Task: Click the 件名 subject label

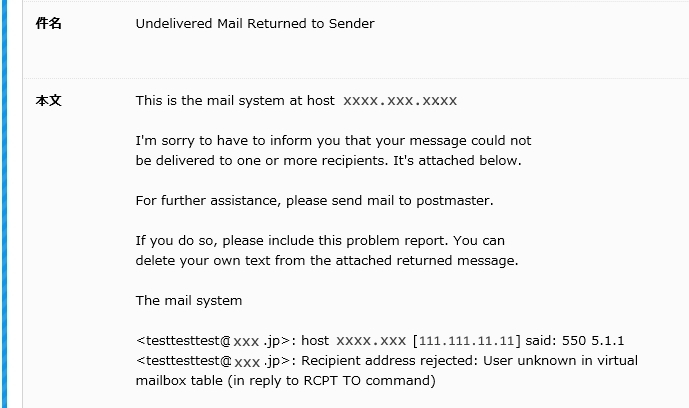Action: [x=48, y=23]
